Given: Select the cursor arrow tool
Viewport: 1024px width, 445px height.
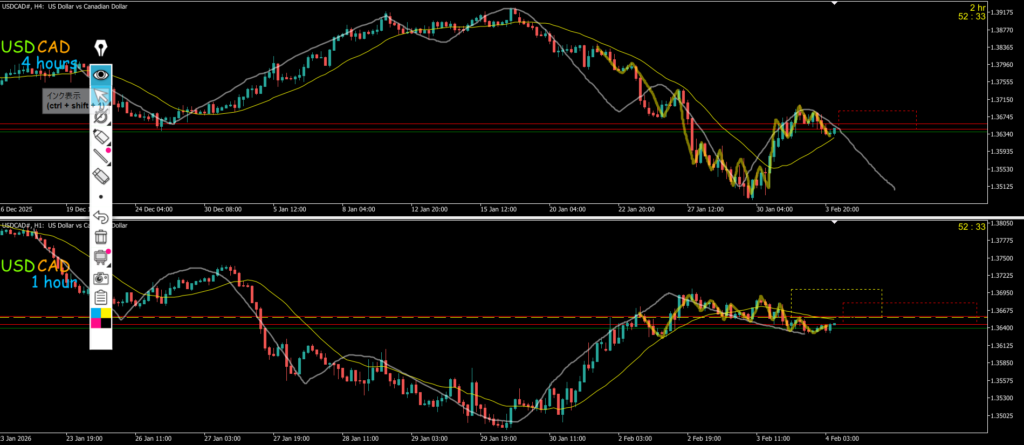Looking at the screenshot, I should point(100,96).
